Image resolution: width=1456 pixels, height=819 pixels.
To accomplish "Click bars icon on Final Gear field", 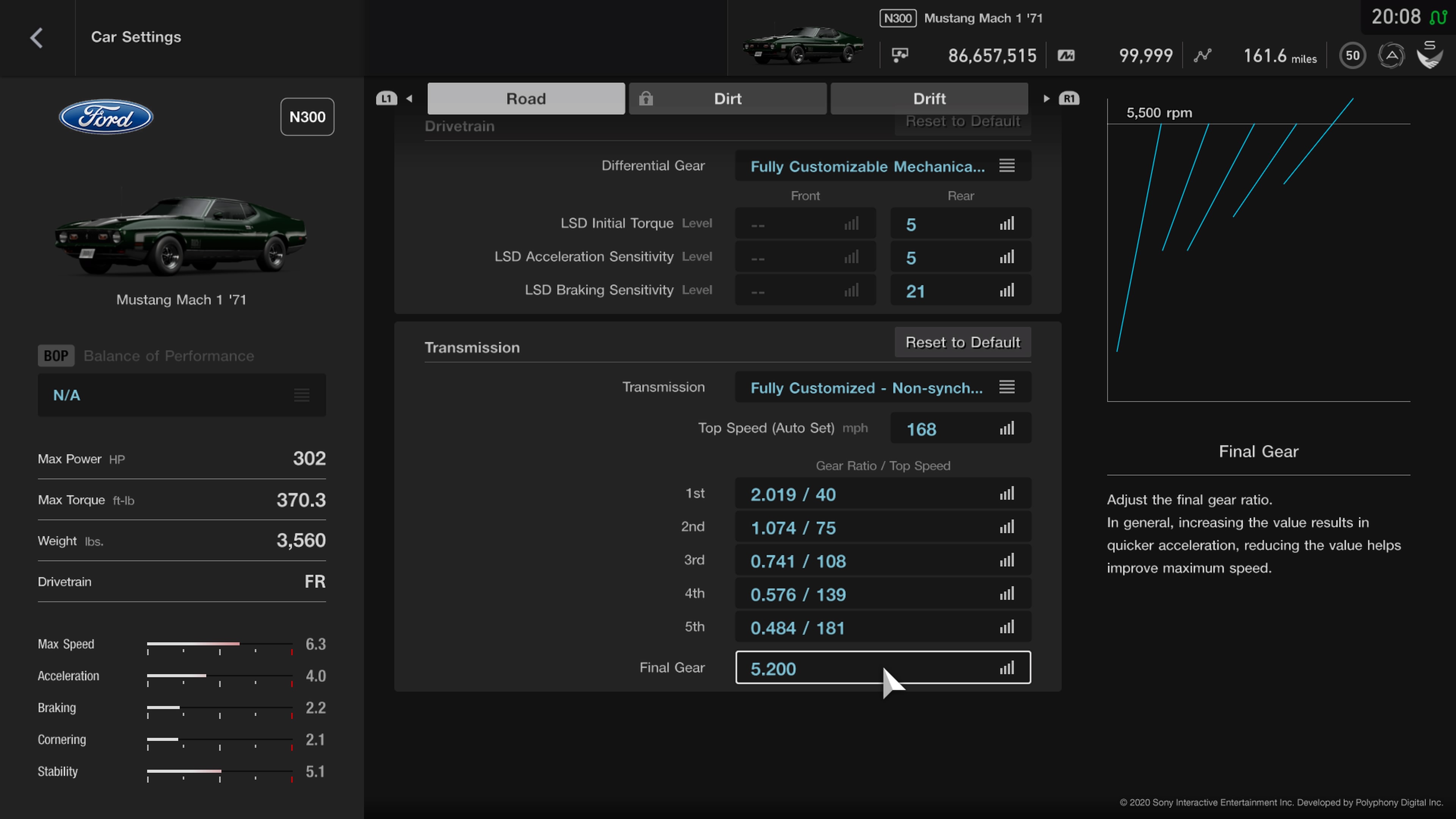I will [x=1007, y=667].
